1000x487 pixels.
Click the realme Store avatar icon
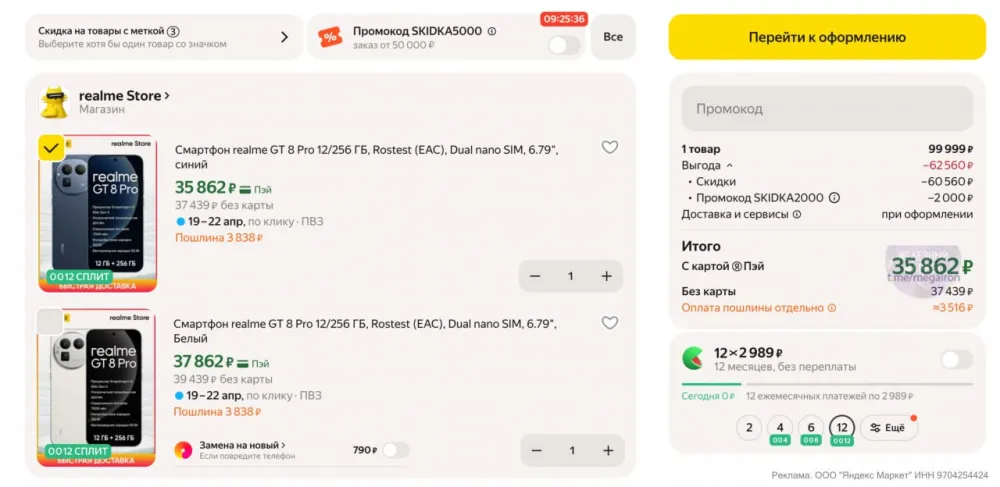click(x=53, y=102)
